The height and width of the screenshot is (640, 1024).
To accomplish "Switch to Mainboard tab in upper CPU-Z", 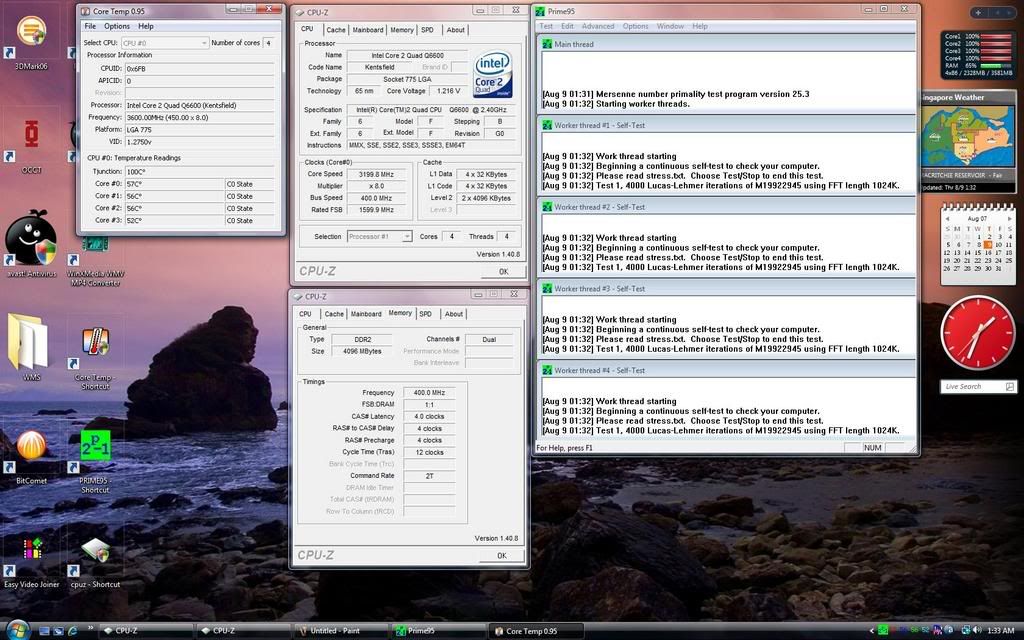I will click(x=368, y=30).
